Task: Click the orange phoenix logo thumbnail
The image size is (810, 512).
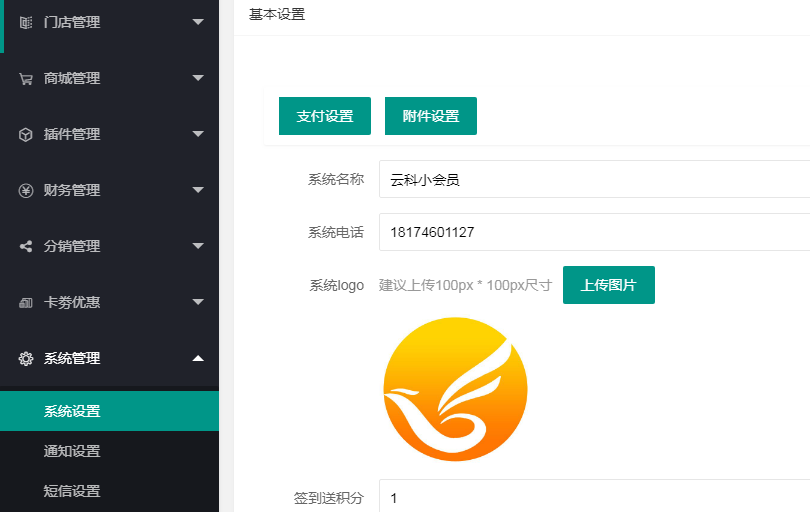Action: [x=455, y=389]
